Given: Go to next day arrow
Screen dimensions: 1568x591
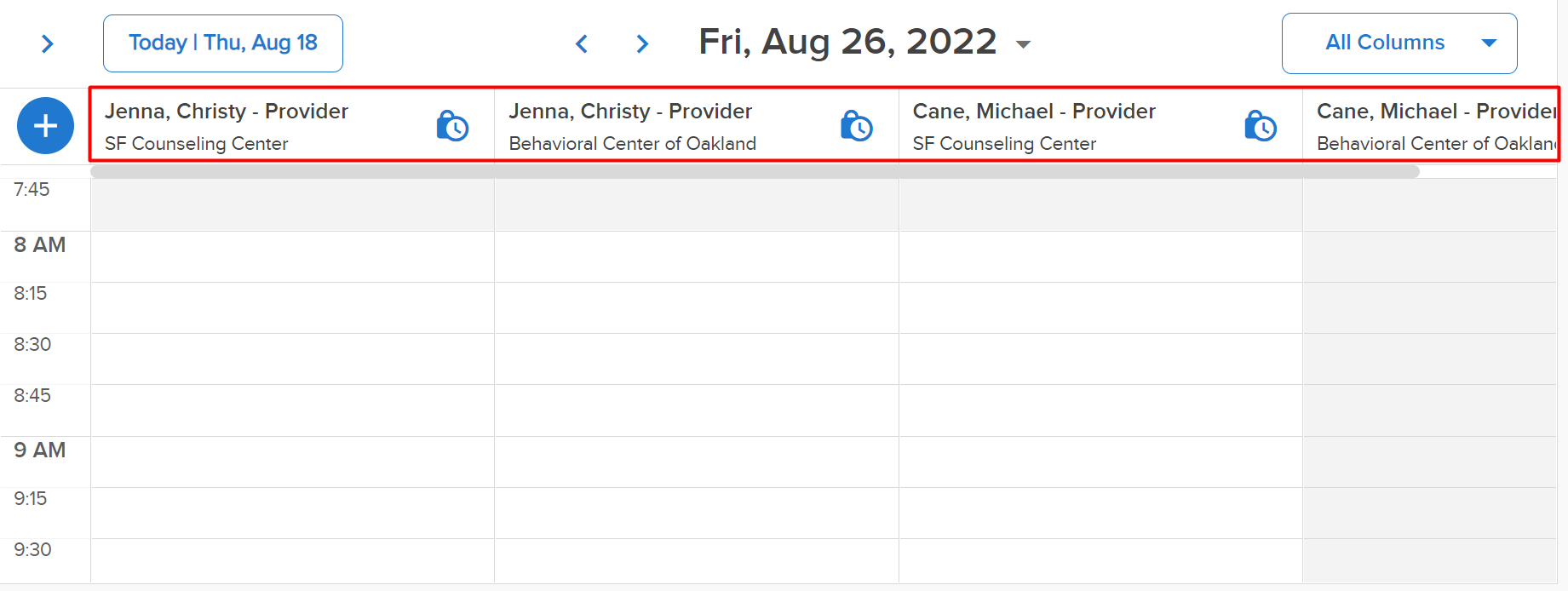Looking at the screenshot, I should point(642,43).
